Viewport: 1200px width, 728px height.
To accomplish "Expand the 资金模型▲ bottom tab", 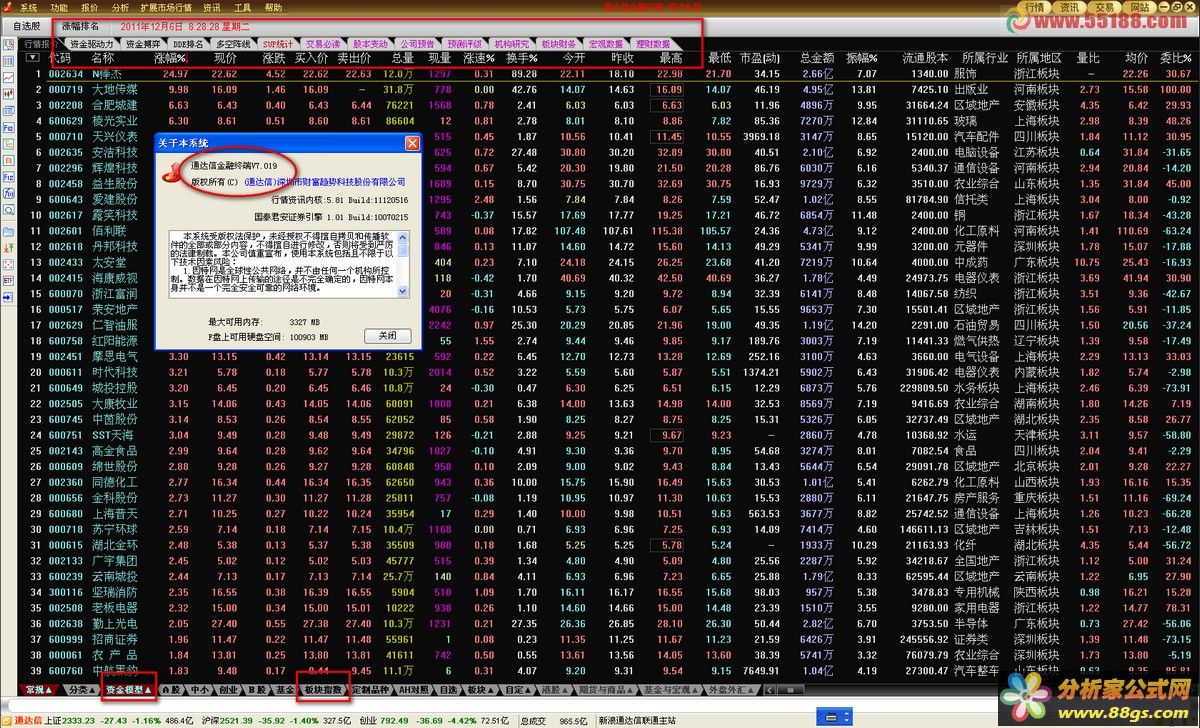I will click(128, 690).
